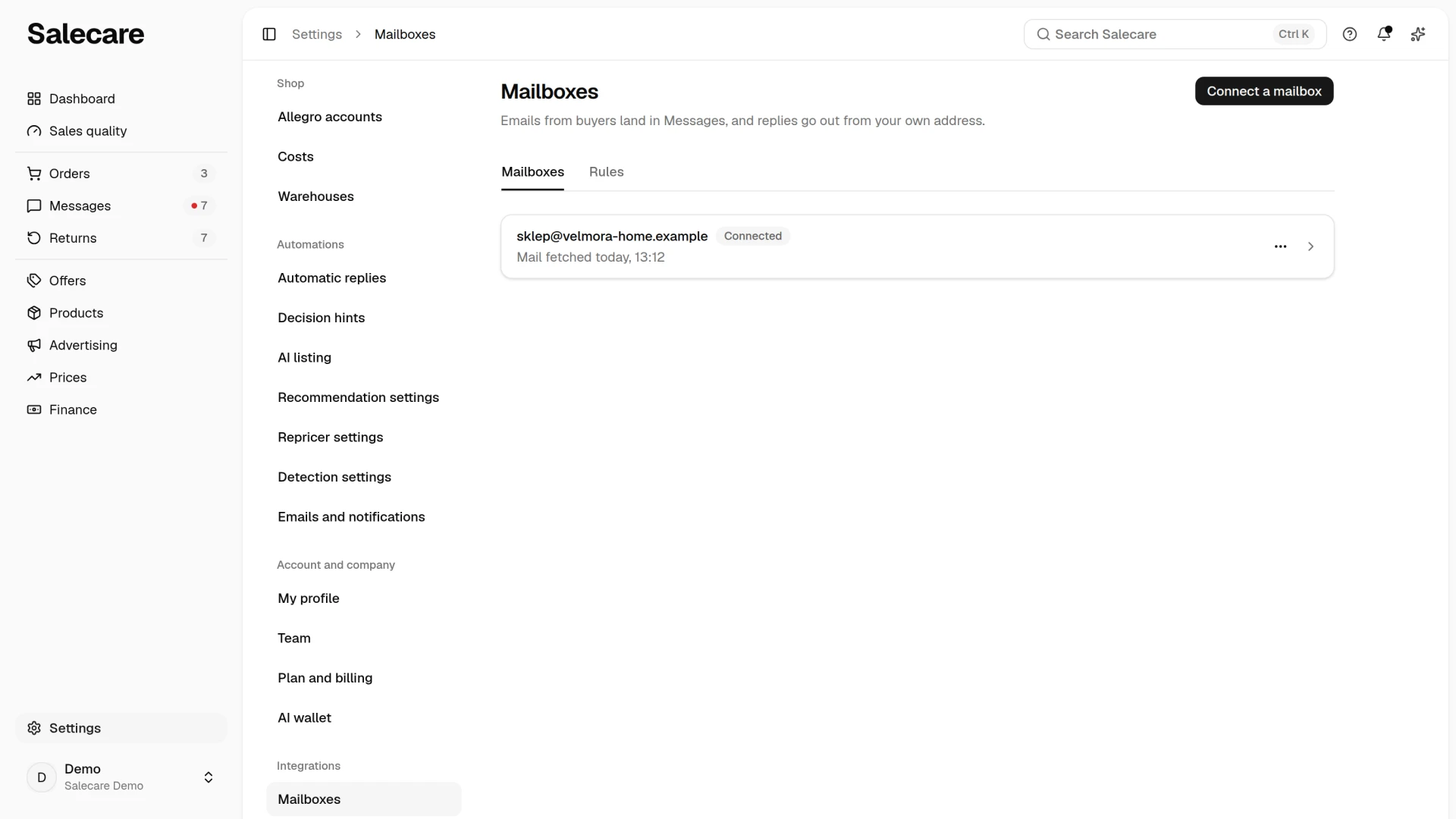
Task: Expand the Demo account switcher
Action: point(121,777)
